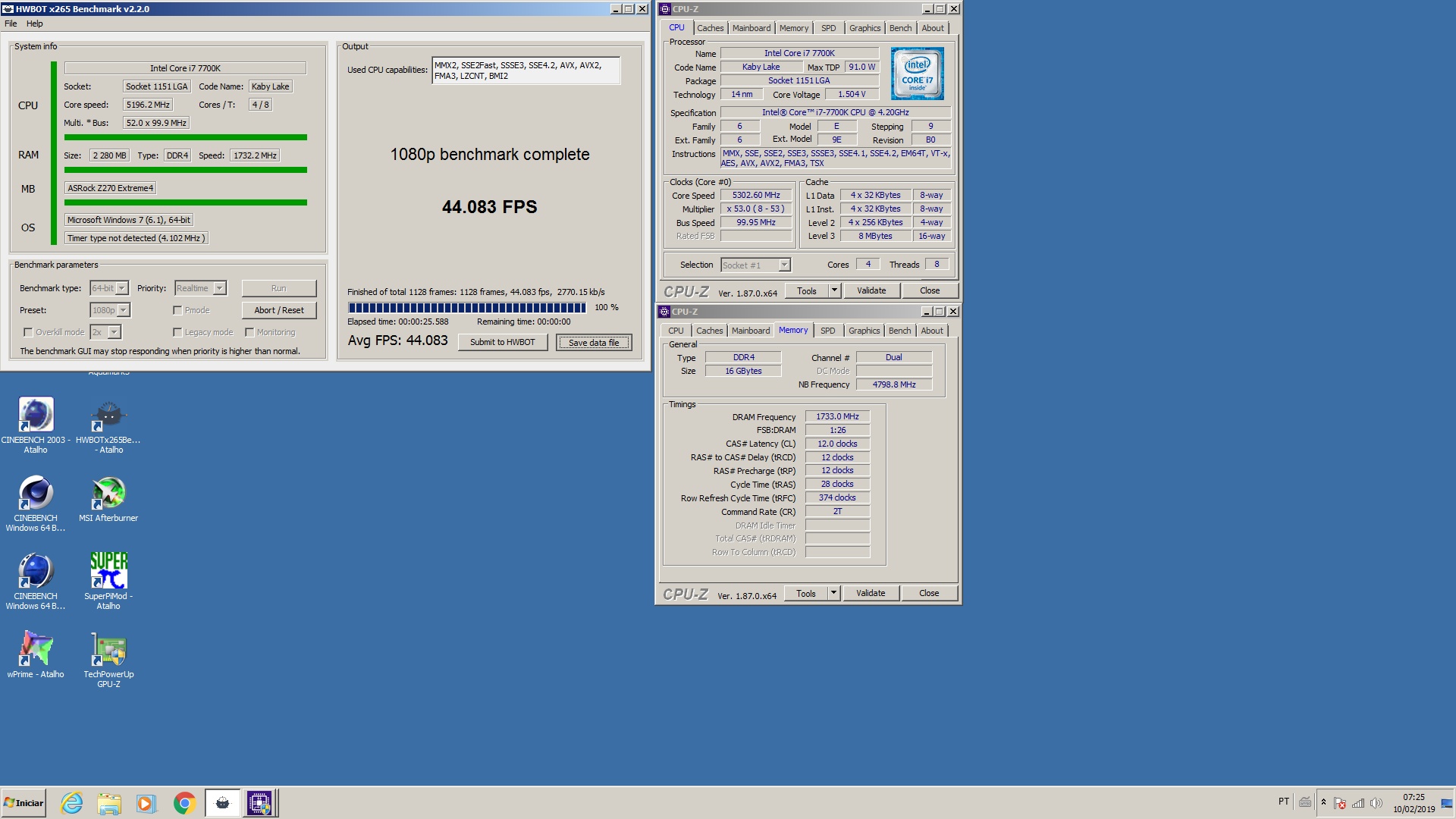Click the benchmark progress bar
This screenshot has height=819, width=1456.
pos(467,308)
